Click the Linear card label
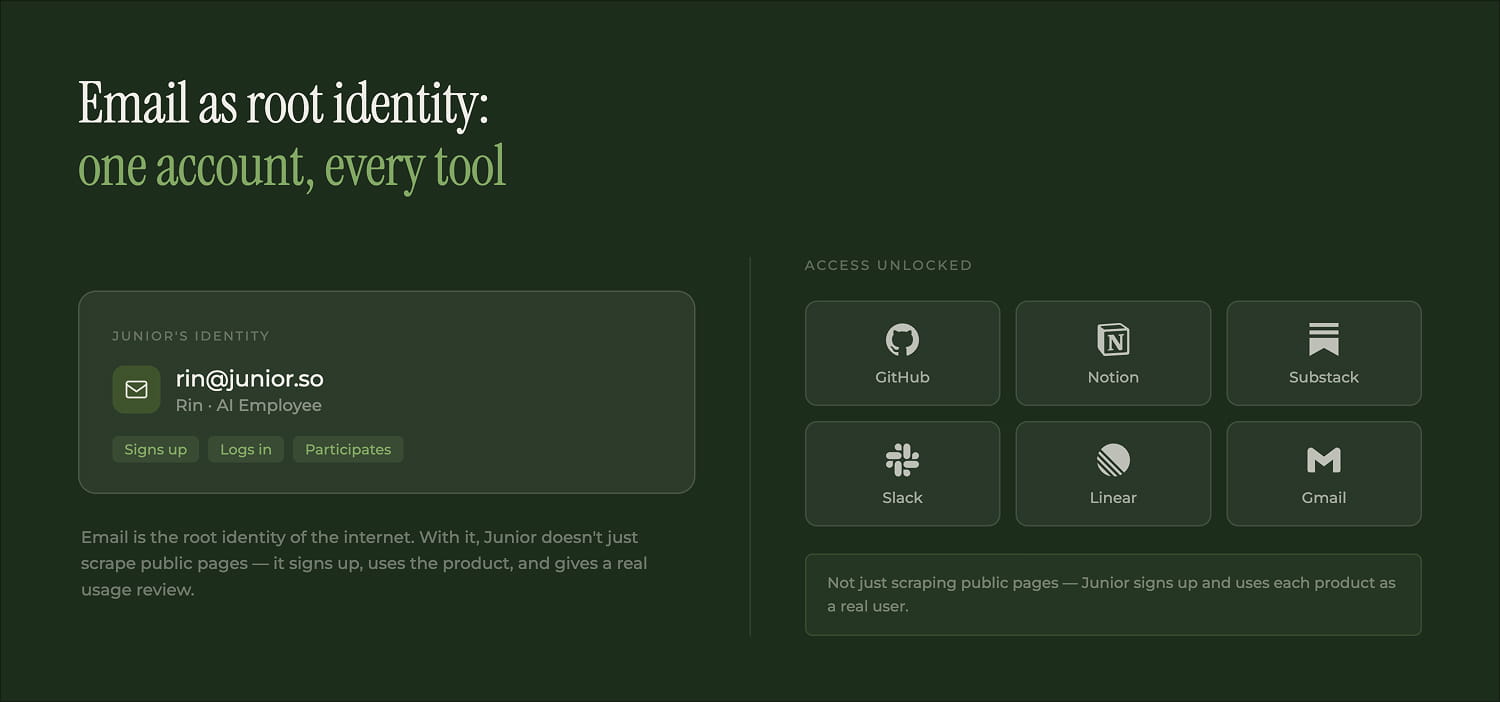The height and width of the screenshot is (702, 1500). [1113, 497]
